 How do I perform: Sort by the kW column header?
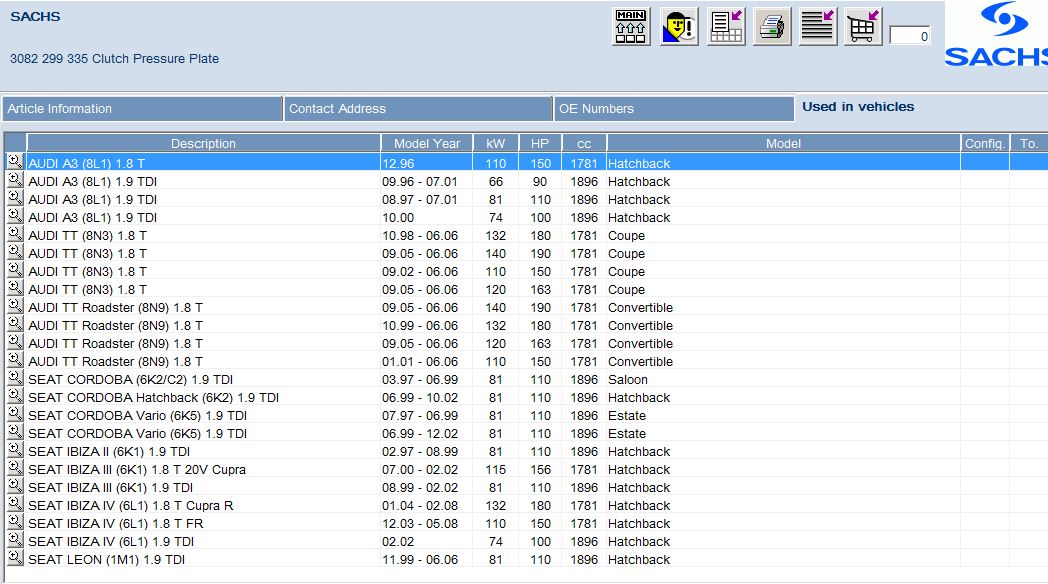(495, 143)
